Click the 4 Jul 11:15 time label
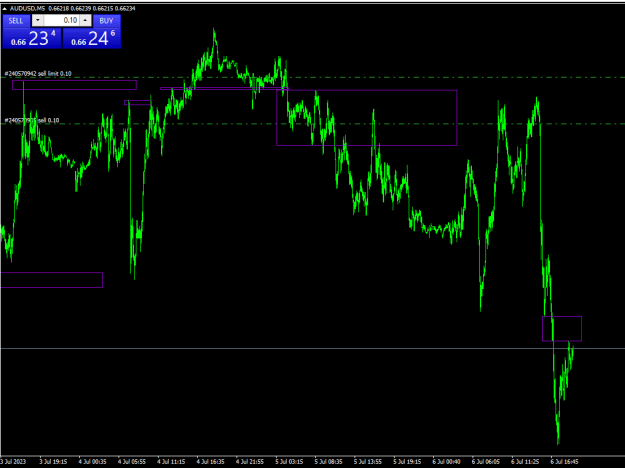 coord(171,462)
